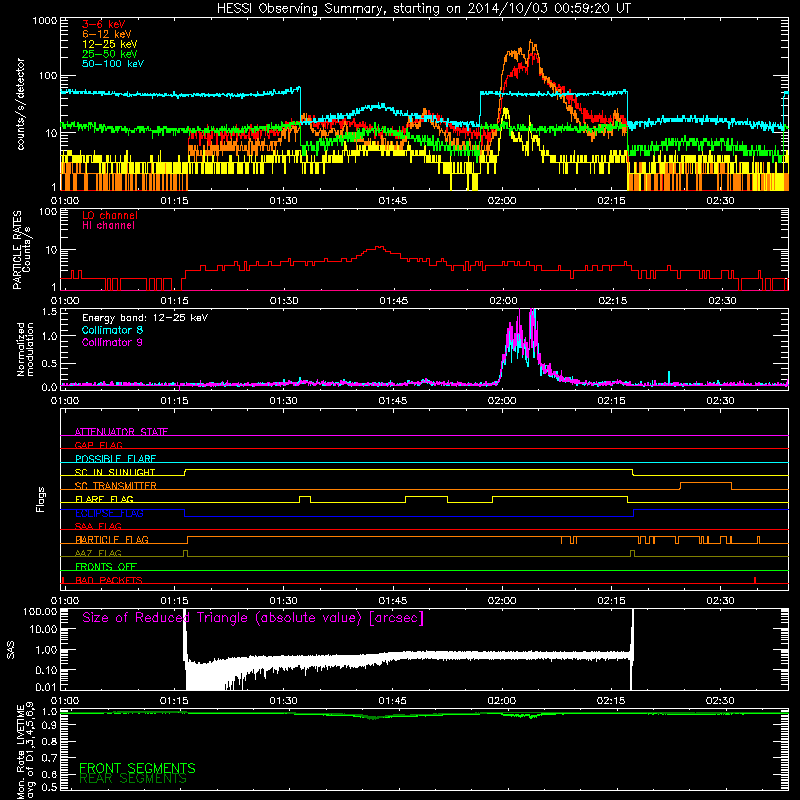Image resolution: width=800 pixels, height=800 pixels.
Task: Click the 01:15 tick under counts plot
Action: click(174, 201)
